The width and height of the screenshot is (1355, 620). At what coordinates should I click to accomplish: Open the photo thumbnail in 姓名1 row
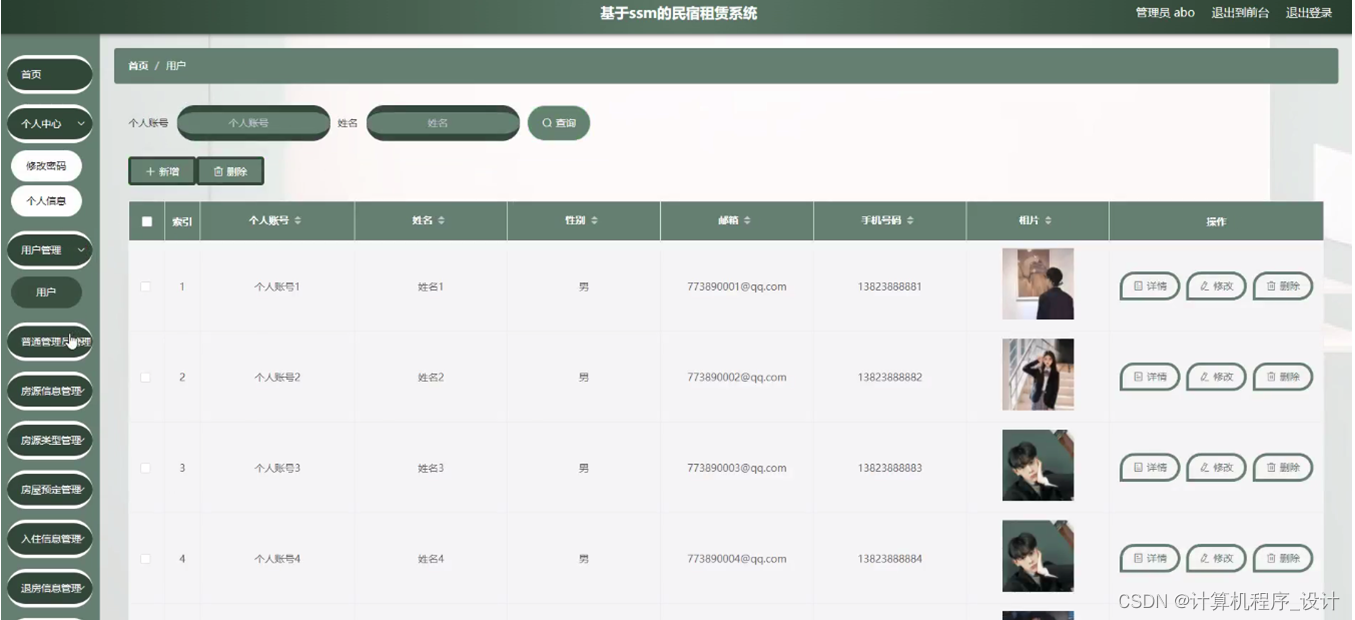point(1038,284)
